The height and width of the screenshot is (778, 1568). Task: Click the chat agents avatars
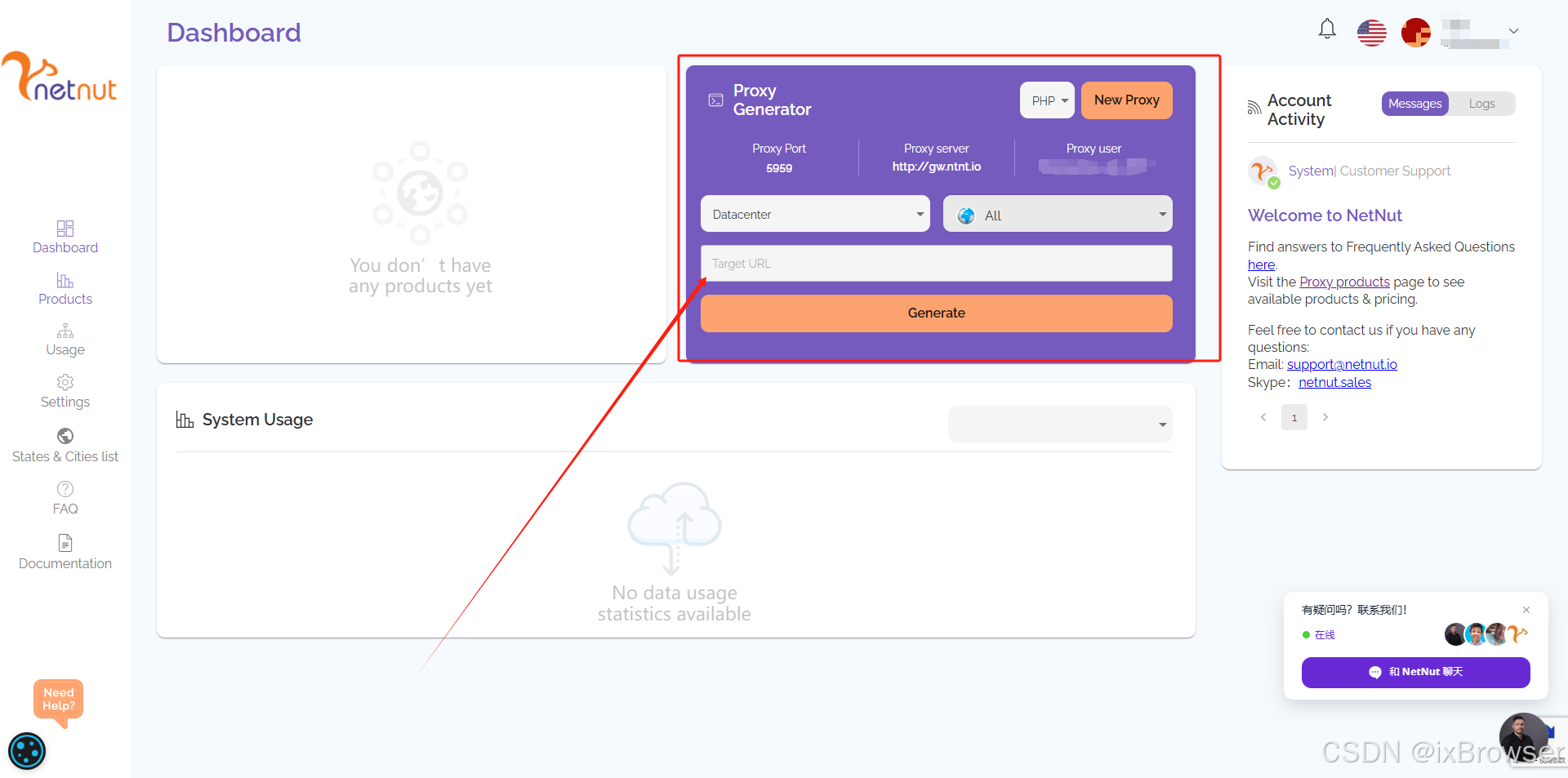[1486, 634]
